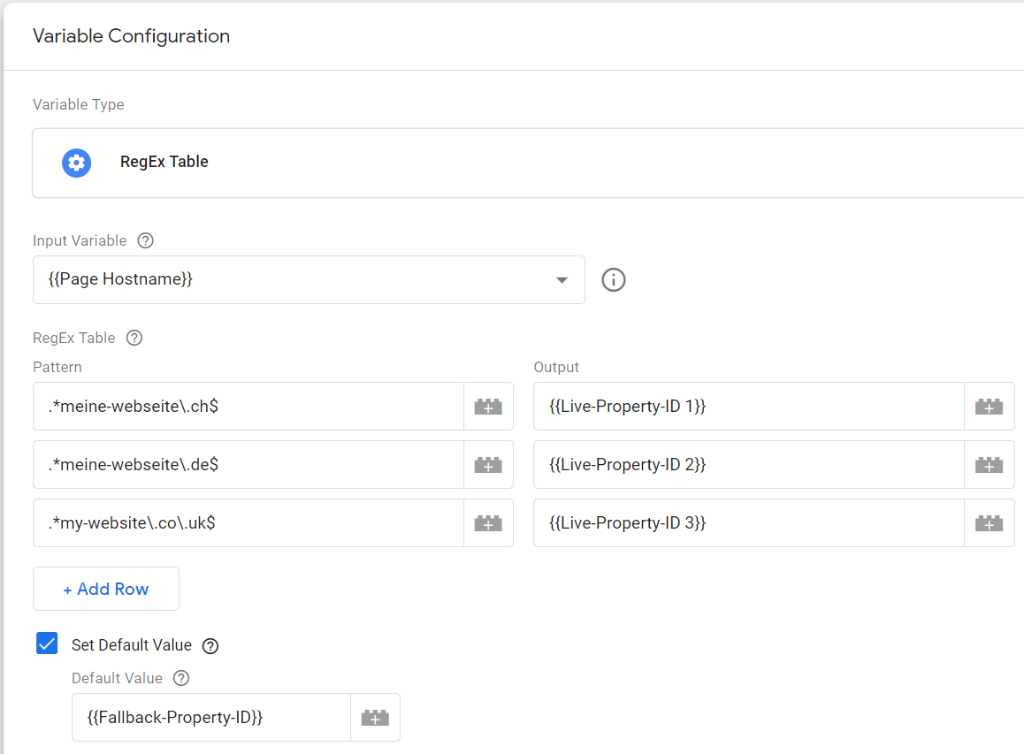Click help icon next to RegEx Table label
Image resolution: width=1024 pixels, height=754 pixels.
pyautogui.click(x=134, y=338)
